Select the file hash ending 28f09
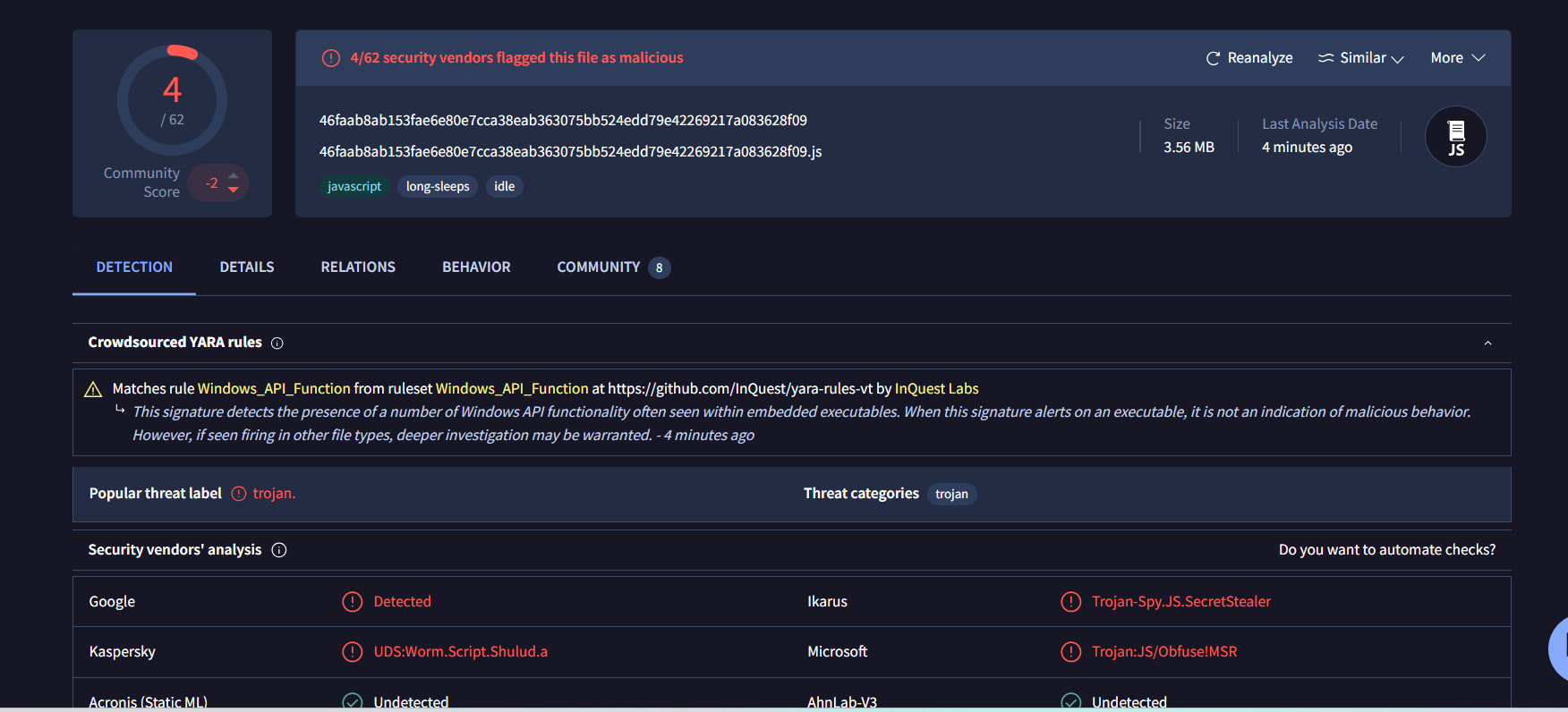The width and height of the screenshot is (1568, 712). [563, 121]
